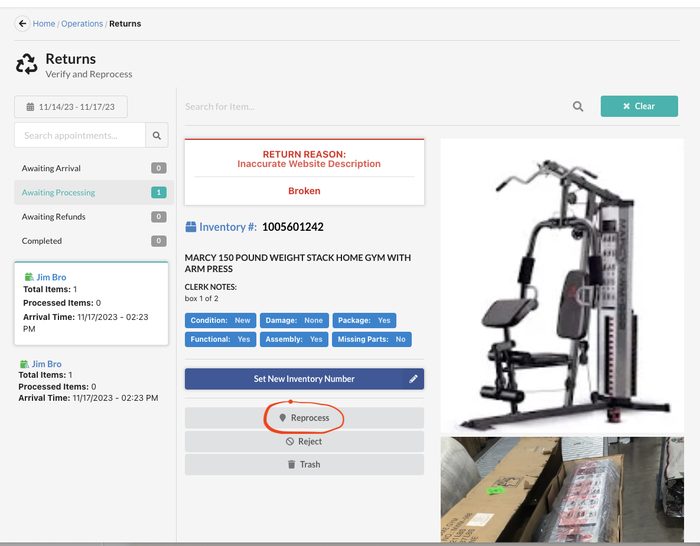This screenshot has height=546, width=700.
Task: Click the Condition: New tag
Action: pos(221,321)
